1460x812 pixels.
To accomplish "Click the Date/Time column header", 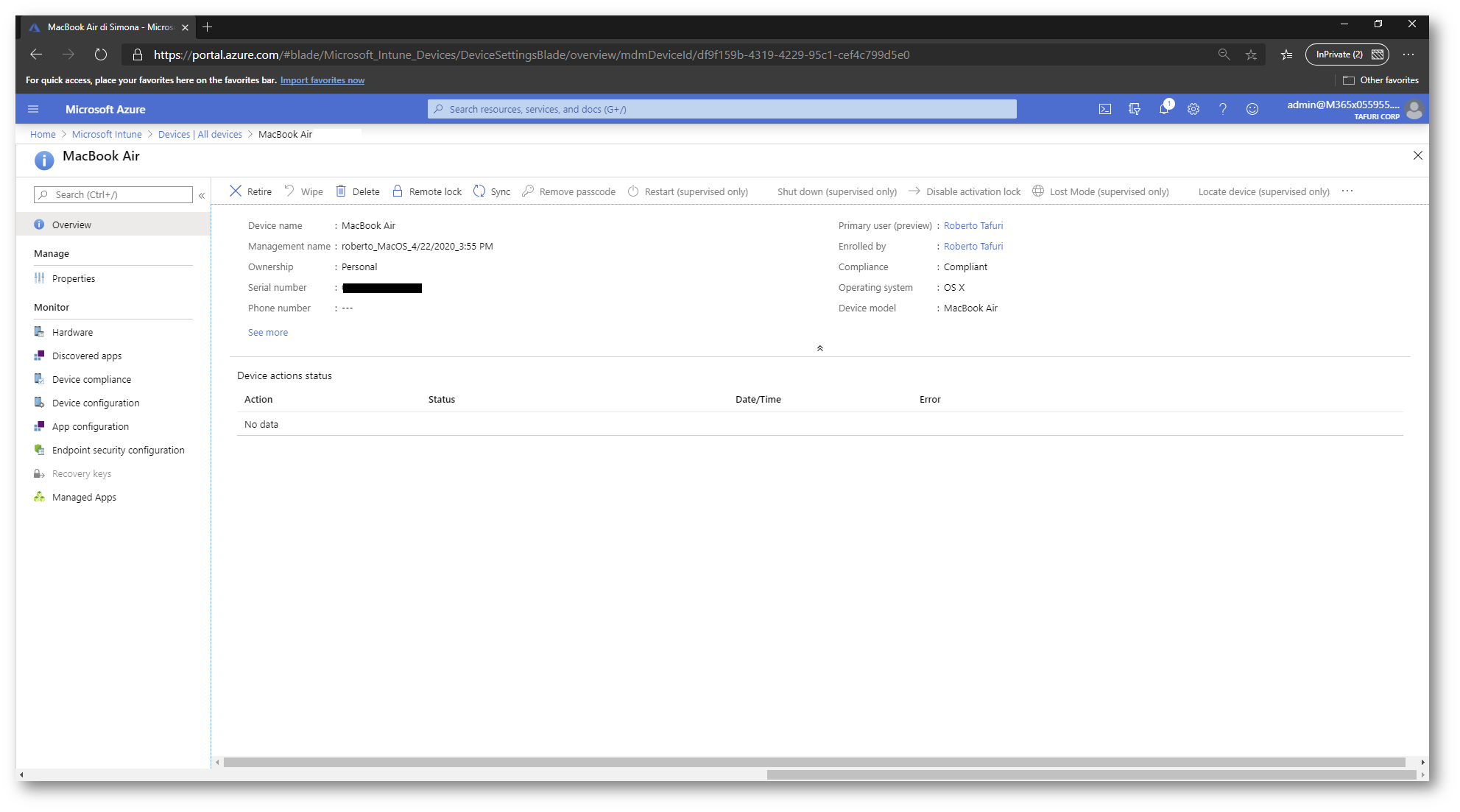I will coord(758,399).
